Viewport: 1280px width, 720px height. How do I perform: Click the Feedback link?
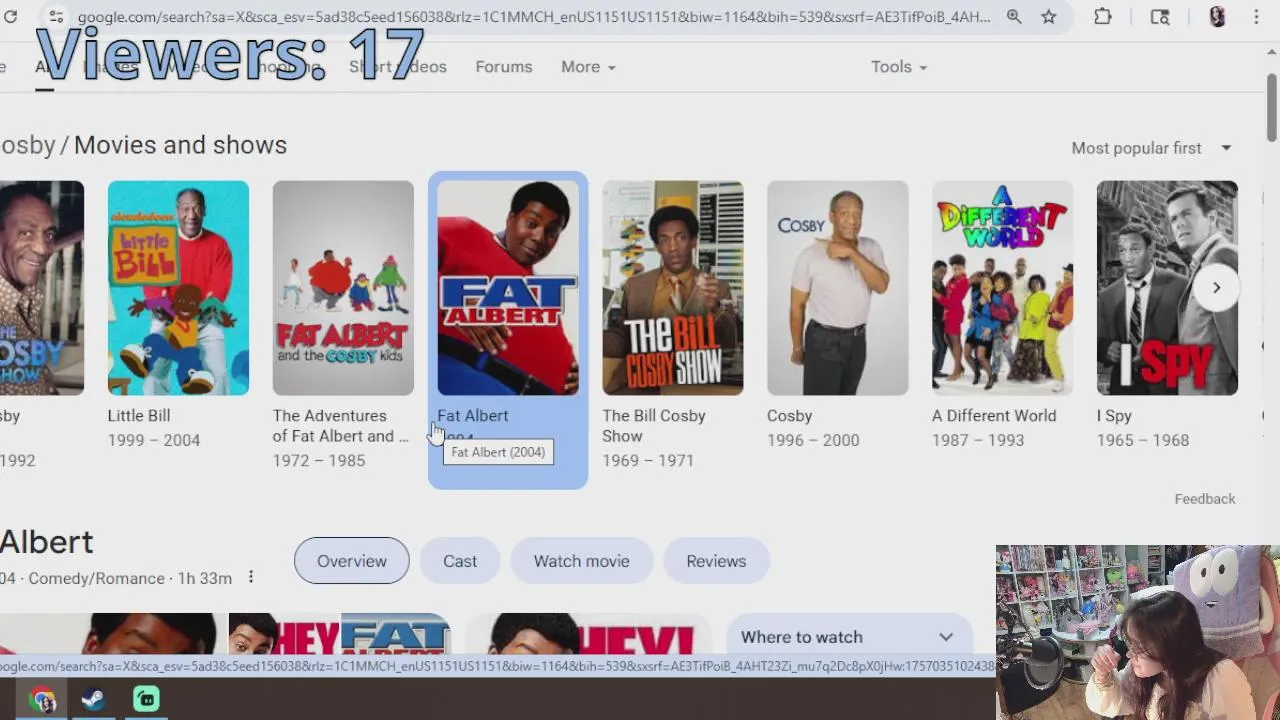tap(1205, 499)
